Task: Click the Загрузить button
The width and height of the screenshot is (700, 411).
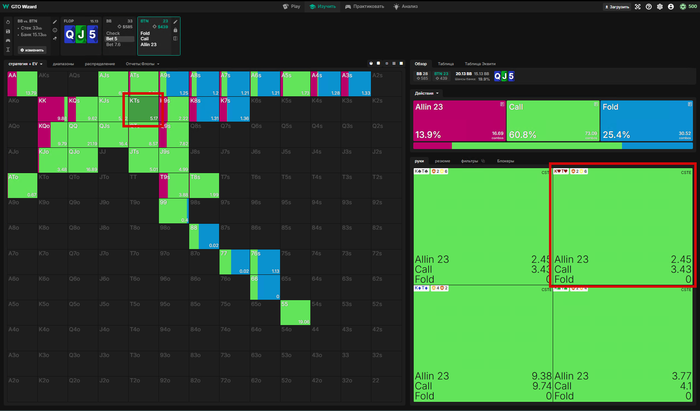Action: [617, 7]
